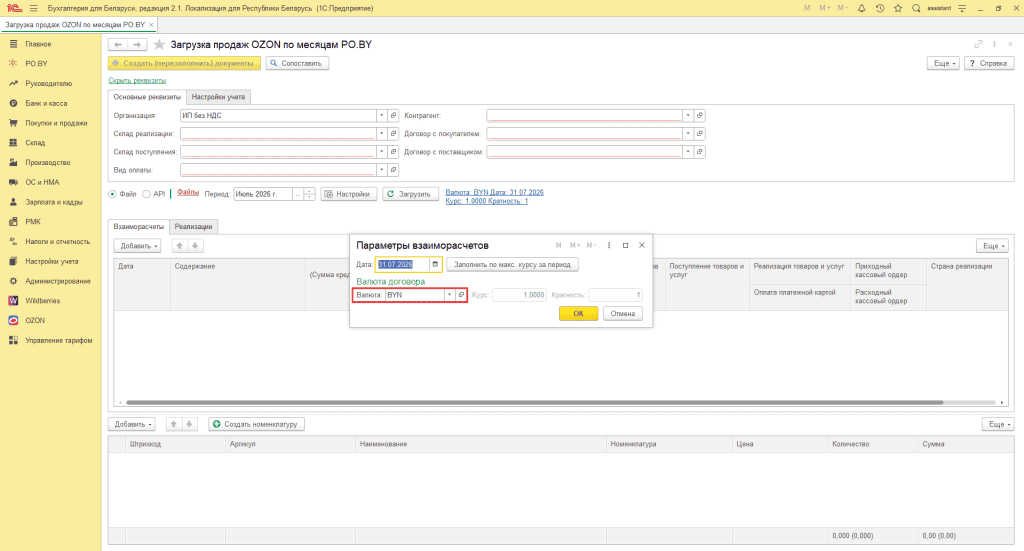Screen dimensions: 1024x551
Task: Click the Загрузить button
Action: [410, 194]
